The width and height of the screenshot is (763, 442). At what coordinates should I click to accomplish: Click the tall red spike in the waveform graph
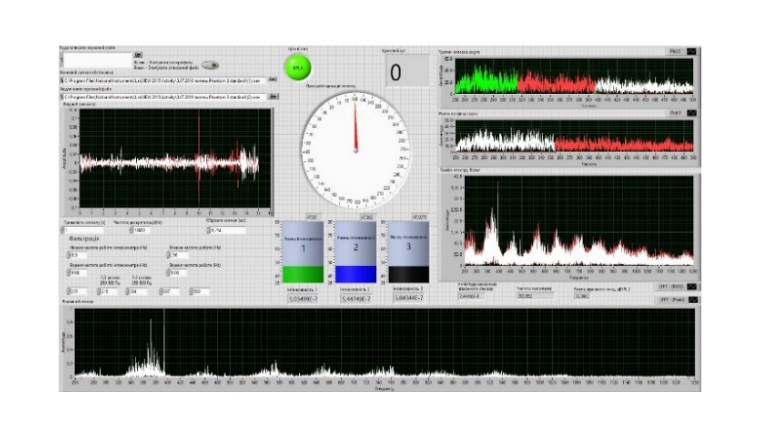pyautogui.click(x=199, y=158)
